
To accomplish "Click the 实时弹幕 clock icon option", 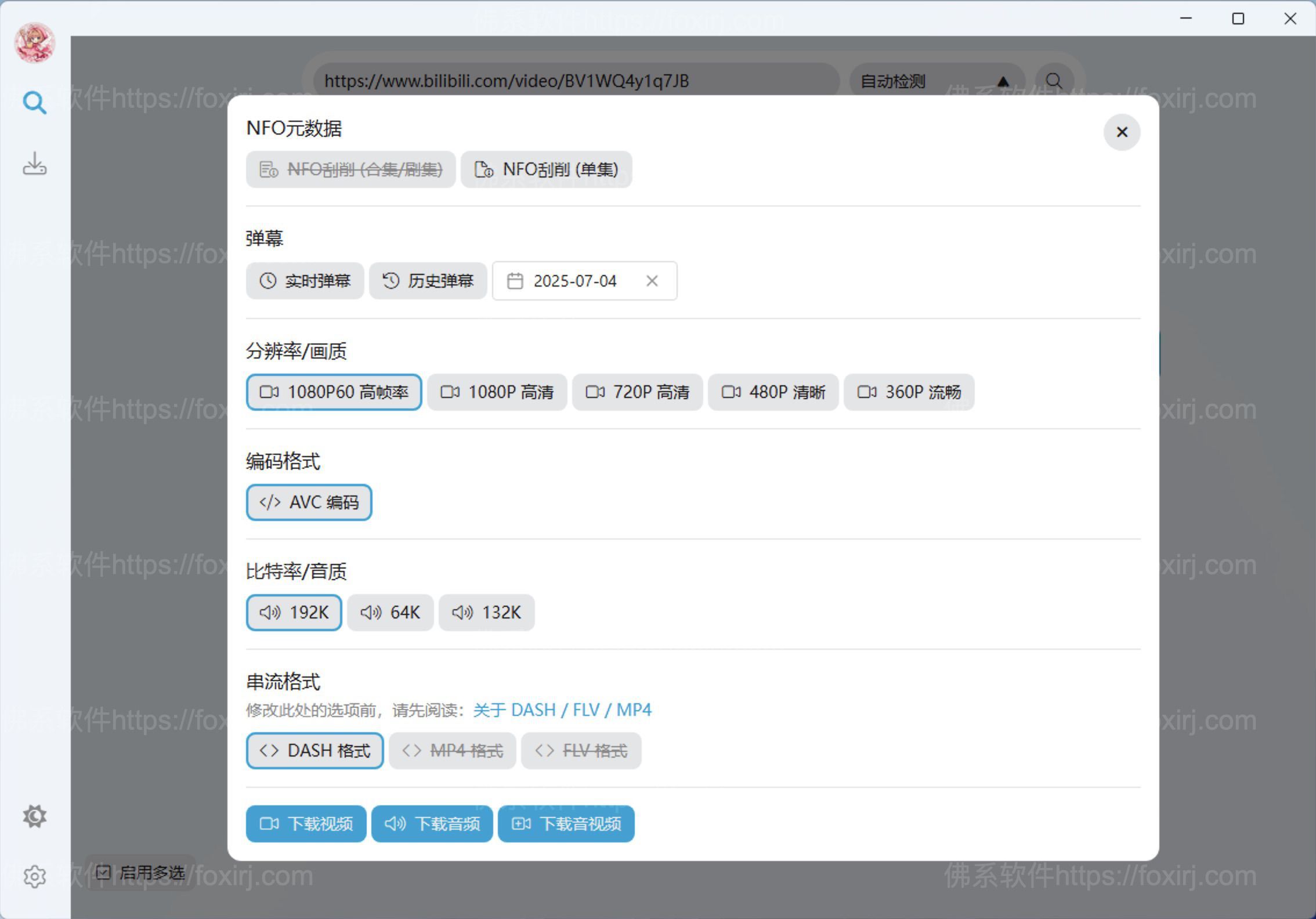I will tap(305, 281).
